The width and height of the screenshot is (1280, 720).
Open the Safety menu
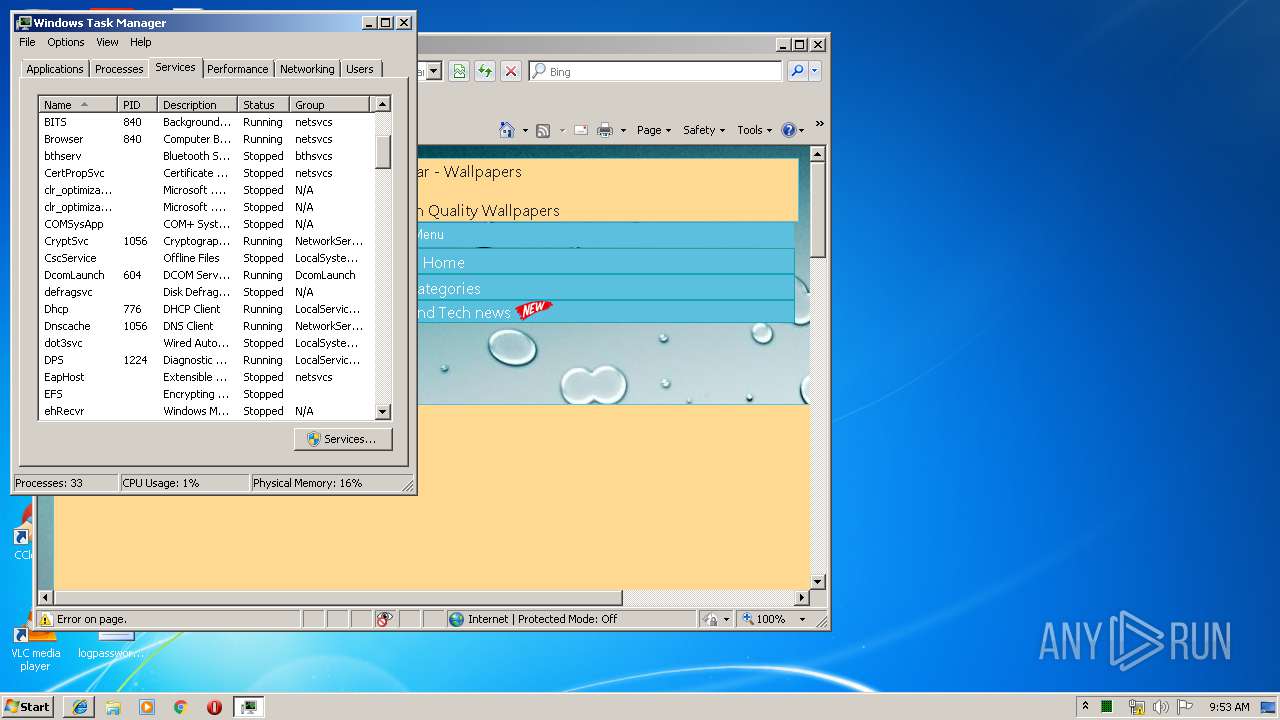704,130
